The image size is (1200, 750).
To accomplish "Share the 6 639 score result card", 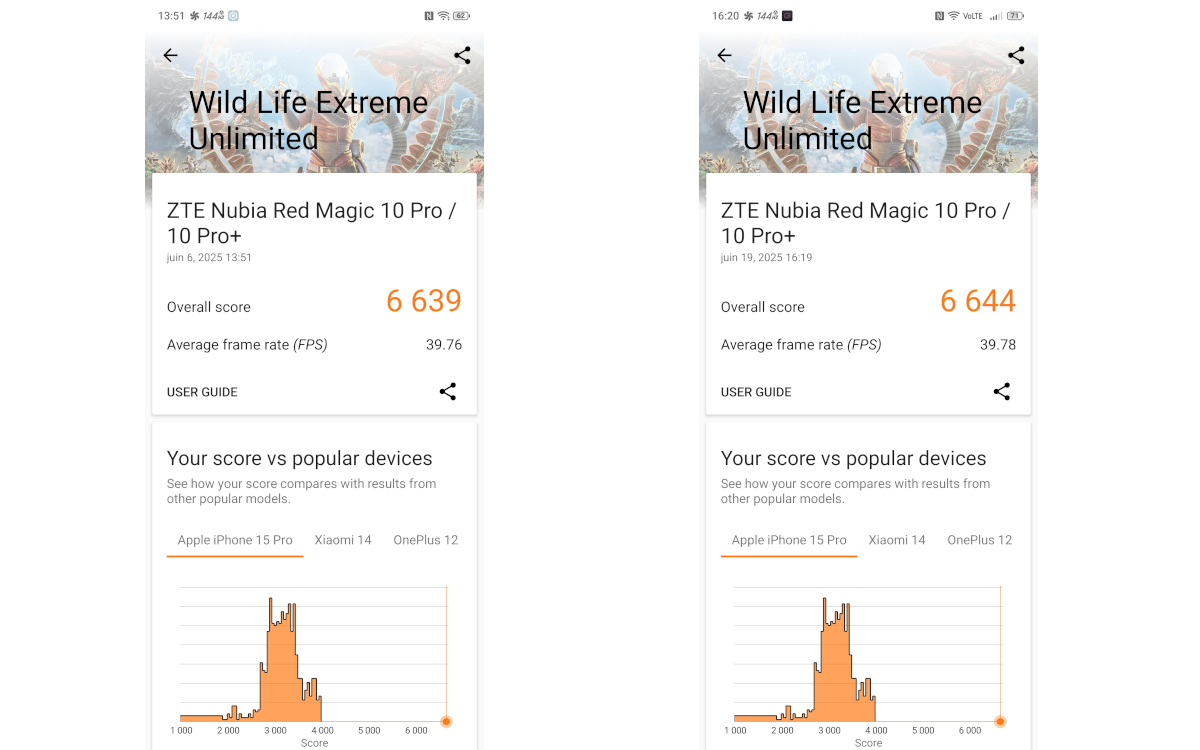I will (448, 392).
